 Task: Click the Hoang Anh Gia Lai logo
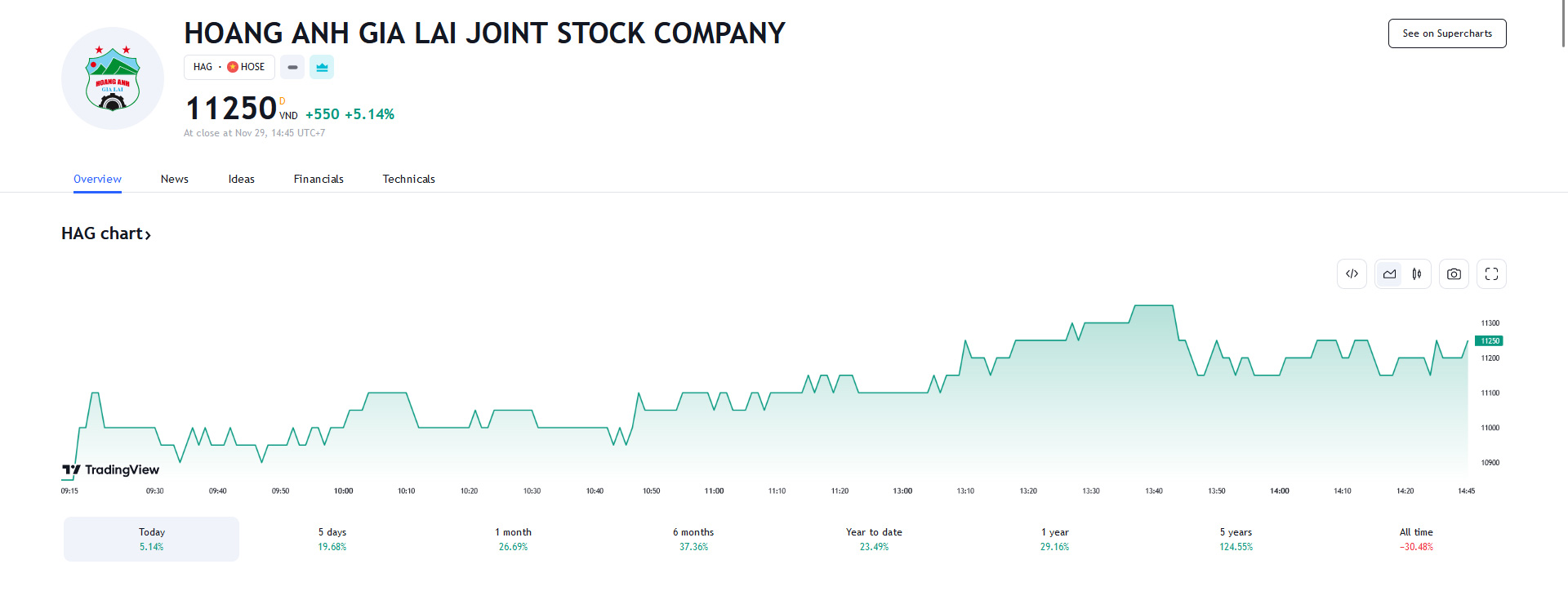113,78
